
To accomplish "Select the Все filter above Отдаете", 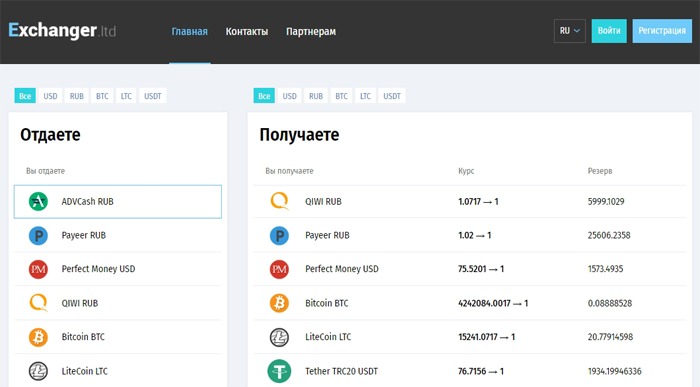I will (25, 96).
